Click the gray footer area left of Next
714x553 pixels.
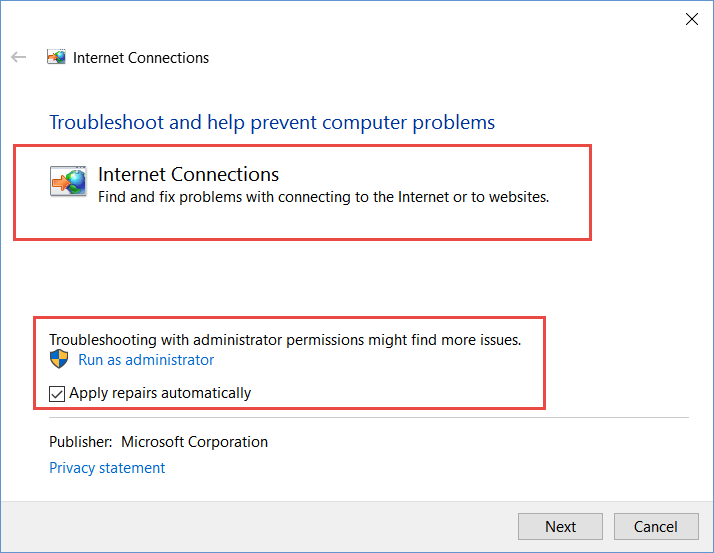coord(260,527)
